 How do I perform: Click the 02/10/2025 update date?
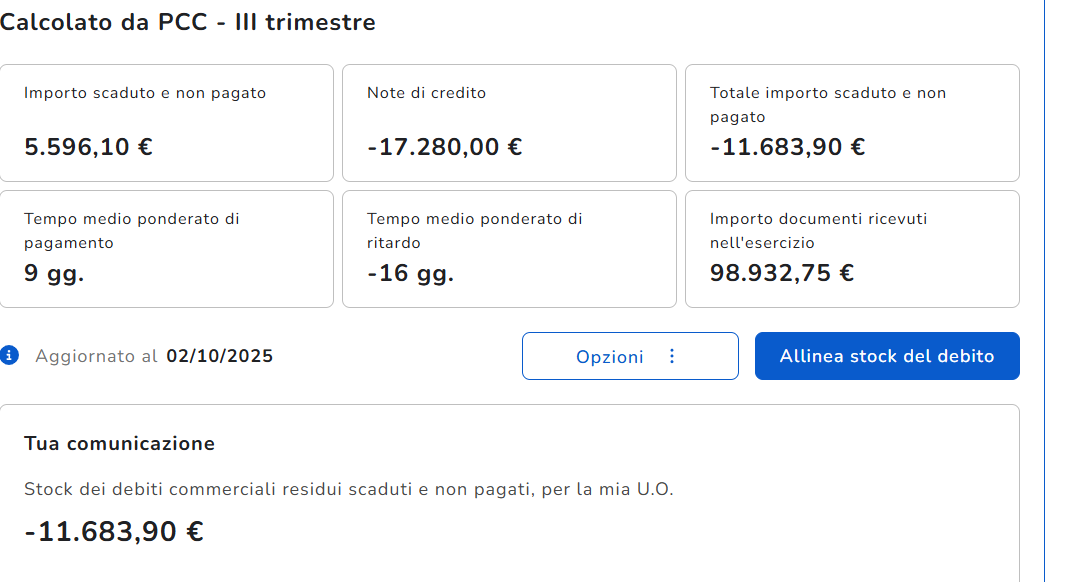click(x=219, y=356)
